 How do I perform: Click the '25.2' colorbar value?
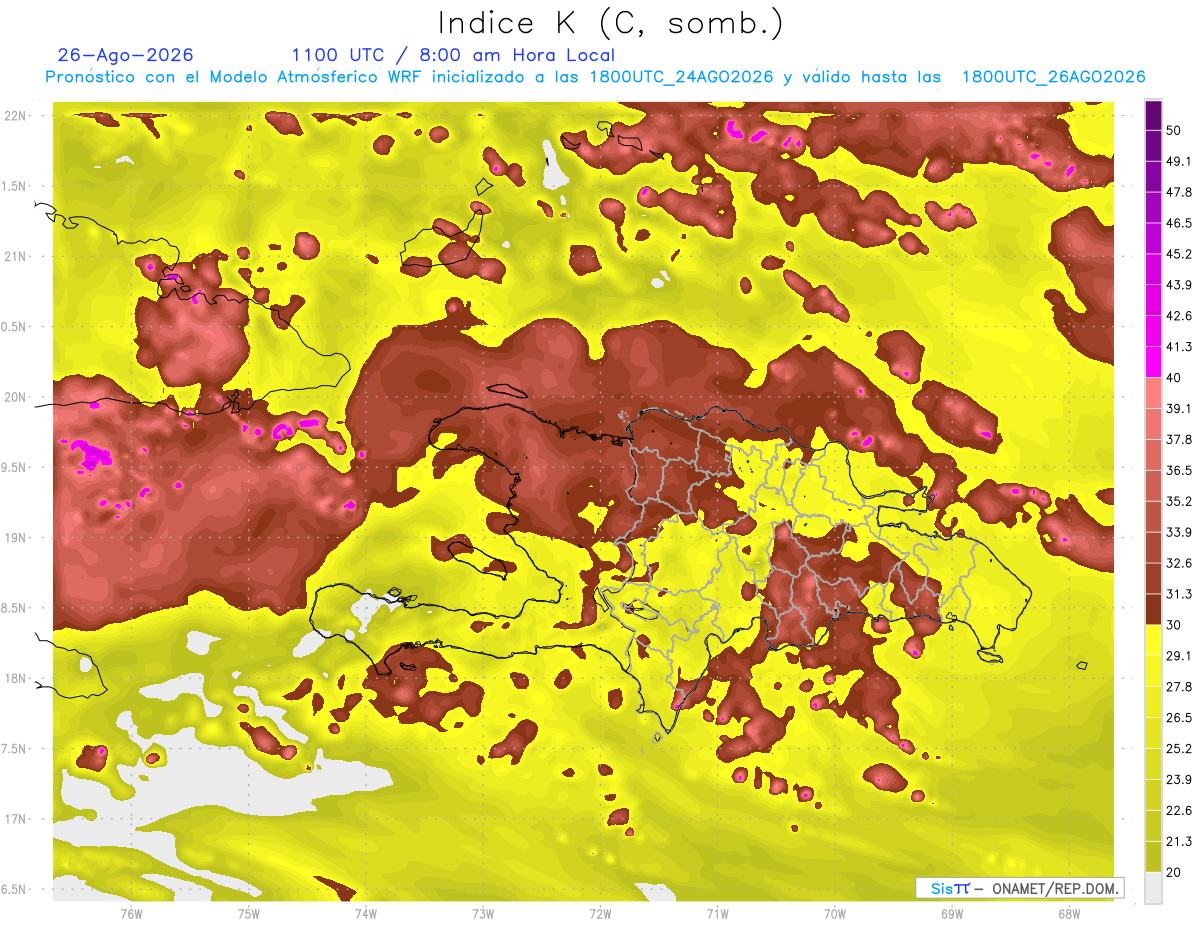click(x=1179, y=748)
